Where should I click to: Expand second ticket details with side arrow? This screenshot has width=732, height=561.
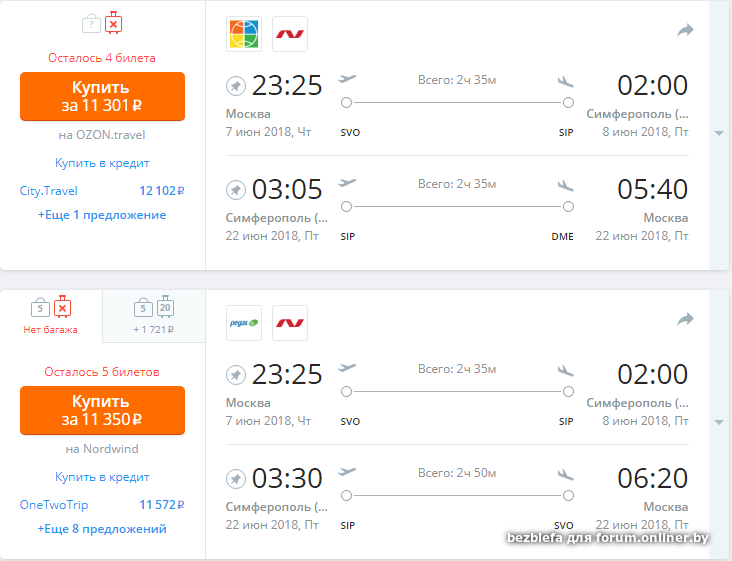point(719,423)
